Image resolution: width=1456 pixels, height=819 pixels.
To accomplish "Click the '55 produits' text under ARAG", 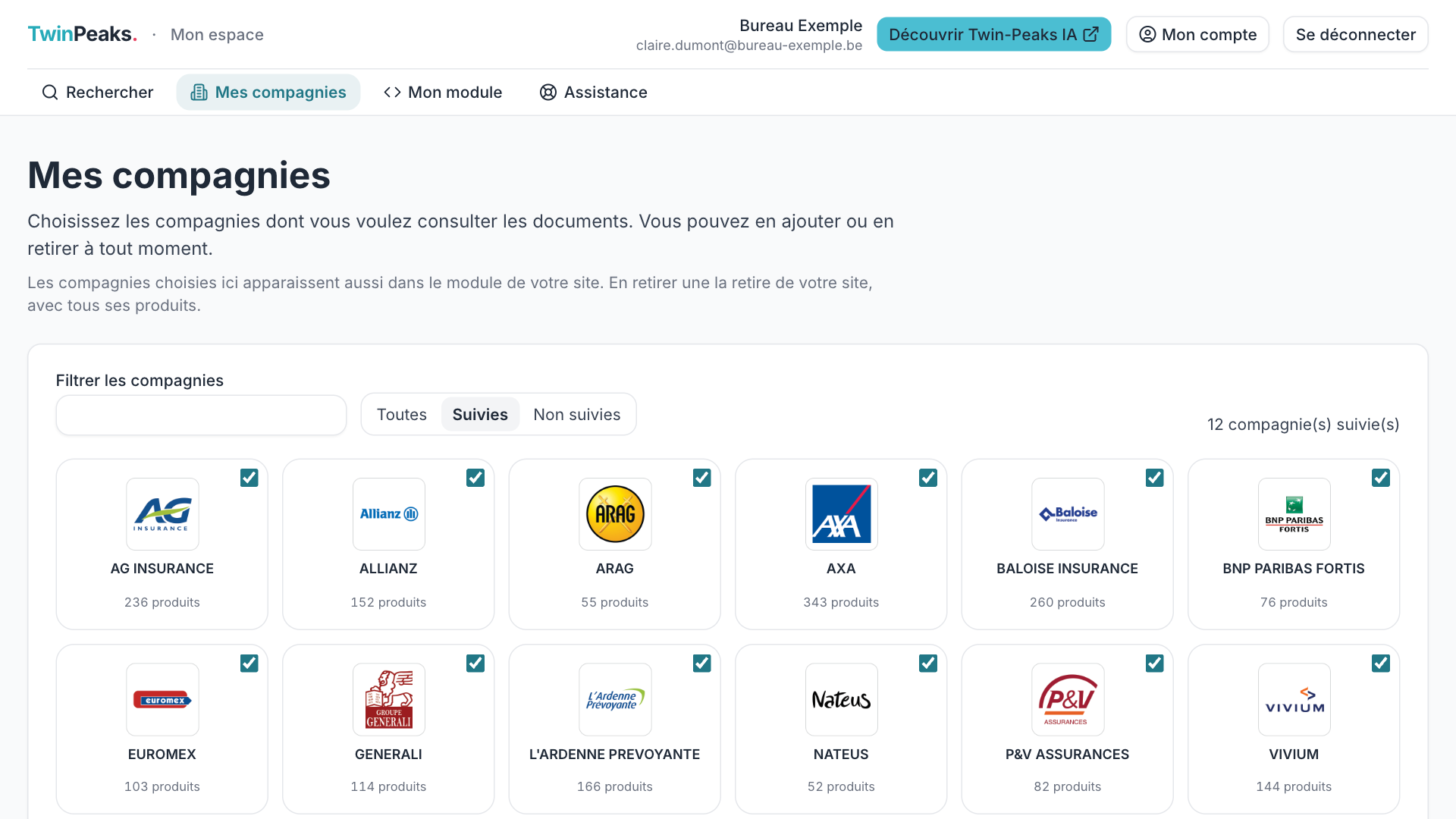I will (615, 602).
